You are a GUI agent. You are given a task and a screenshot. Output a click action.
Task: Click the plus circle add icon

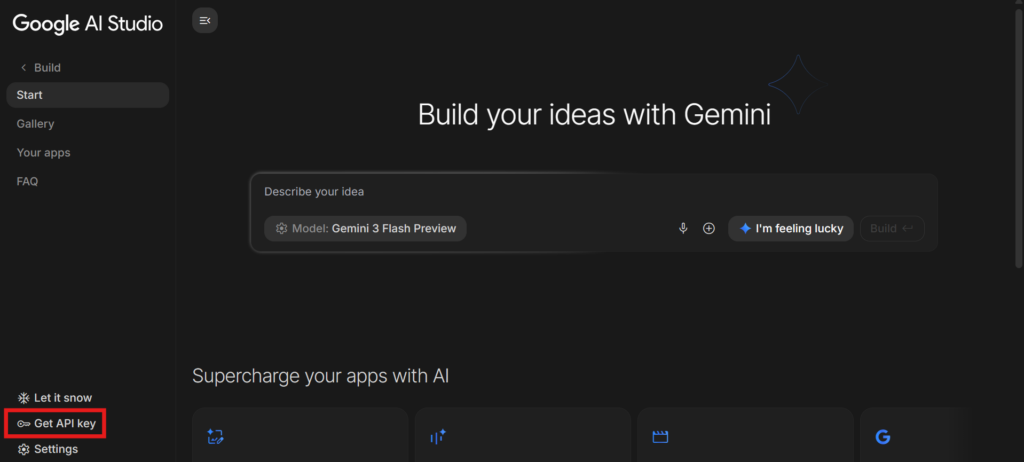[709, 229]
